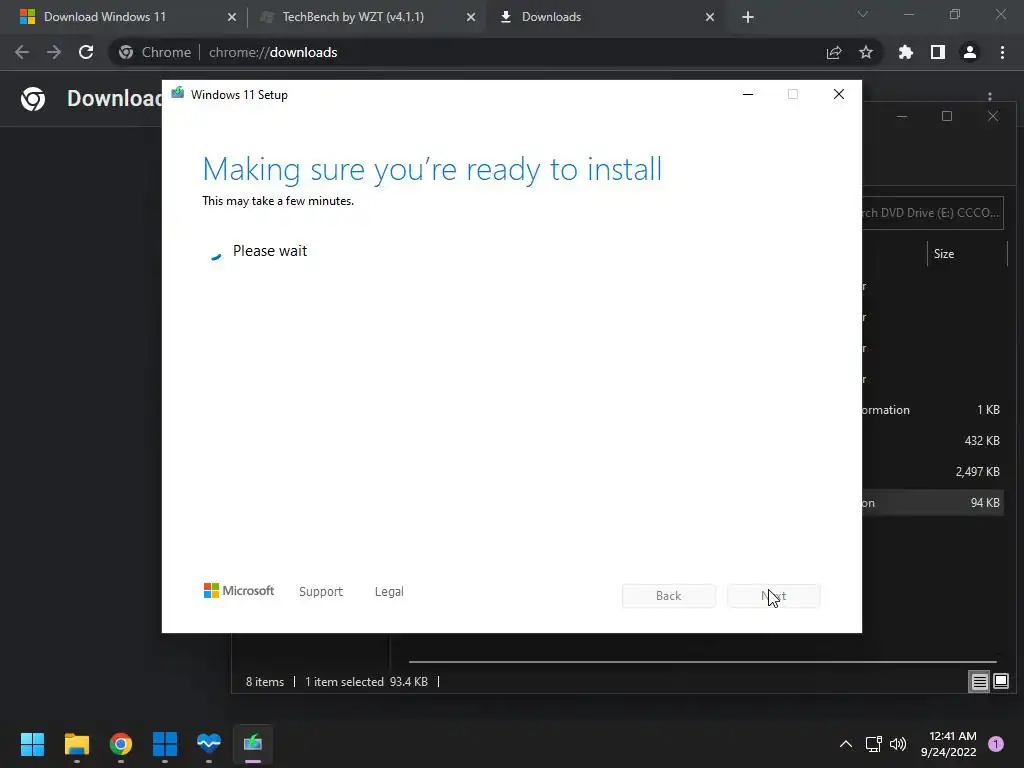Screen dimensions: 1024x768
Task: Open the blue Windows tile taskbar app
Action: [x=165, y=744]
